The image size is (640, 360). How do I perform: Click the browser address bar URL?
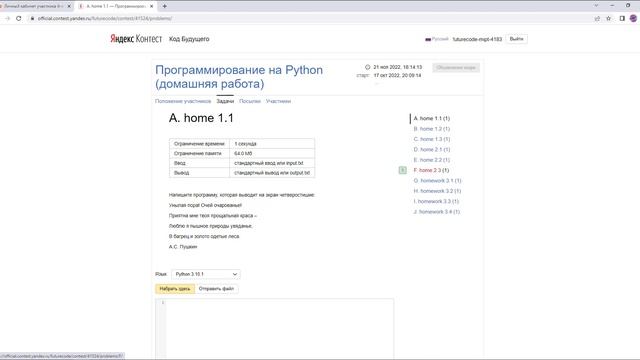coord(105,18)
